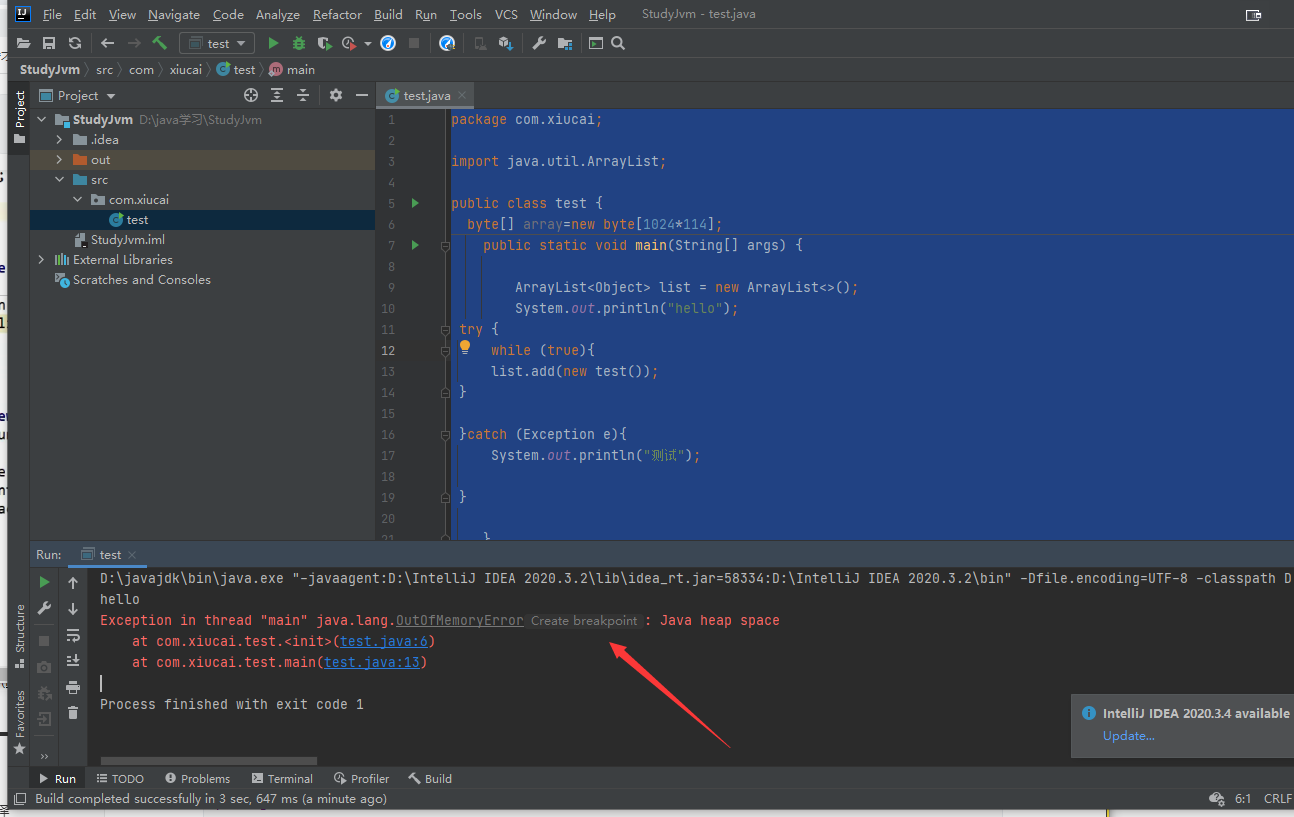Click Select Opened File target icon in Project panel

(251, 95)
